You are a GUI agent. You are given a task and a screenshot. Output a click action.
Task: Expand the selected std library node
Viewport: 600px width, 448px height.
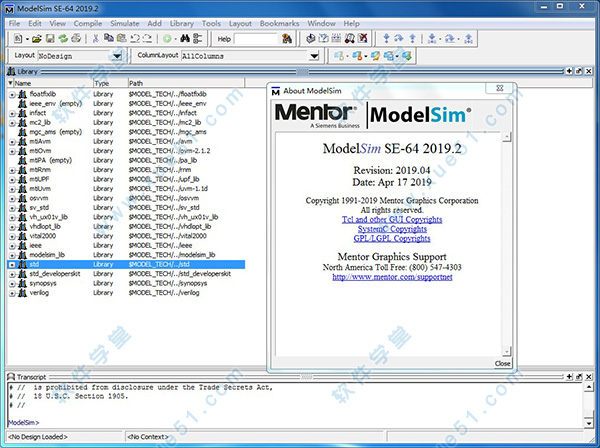(x=12, y=265)
